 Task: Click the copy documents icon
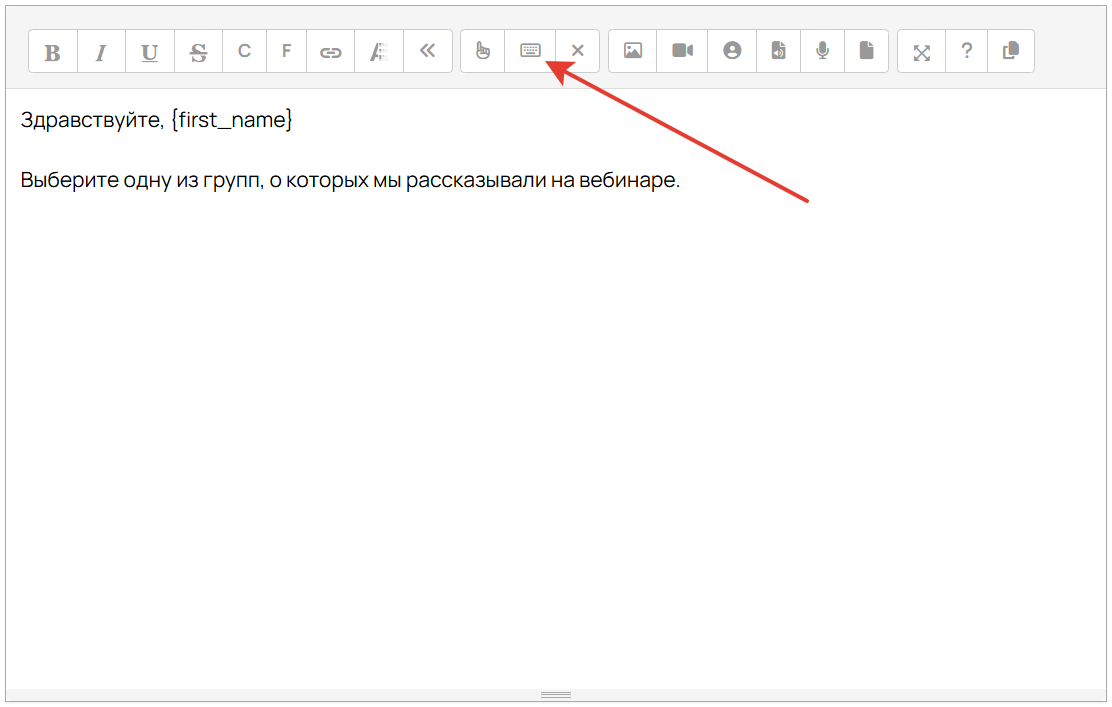click(1011, 51)
